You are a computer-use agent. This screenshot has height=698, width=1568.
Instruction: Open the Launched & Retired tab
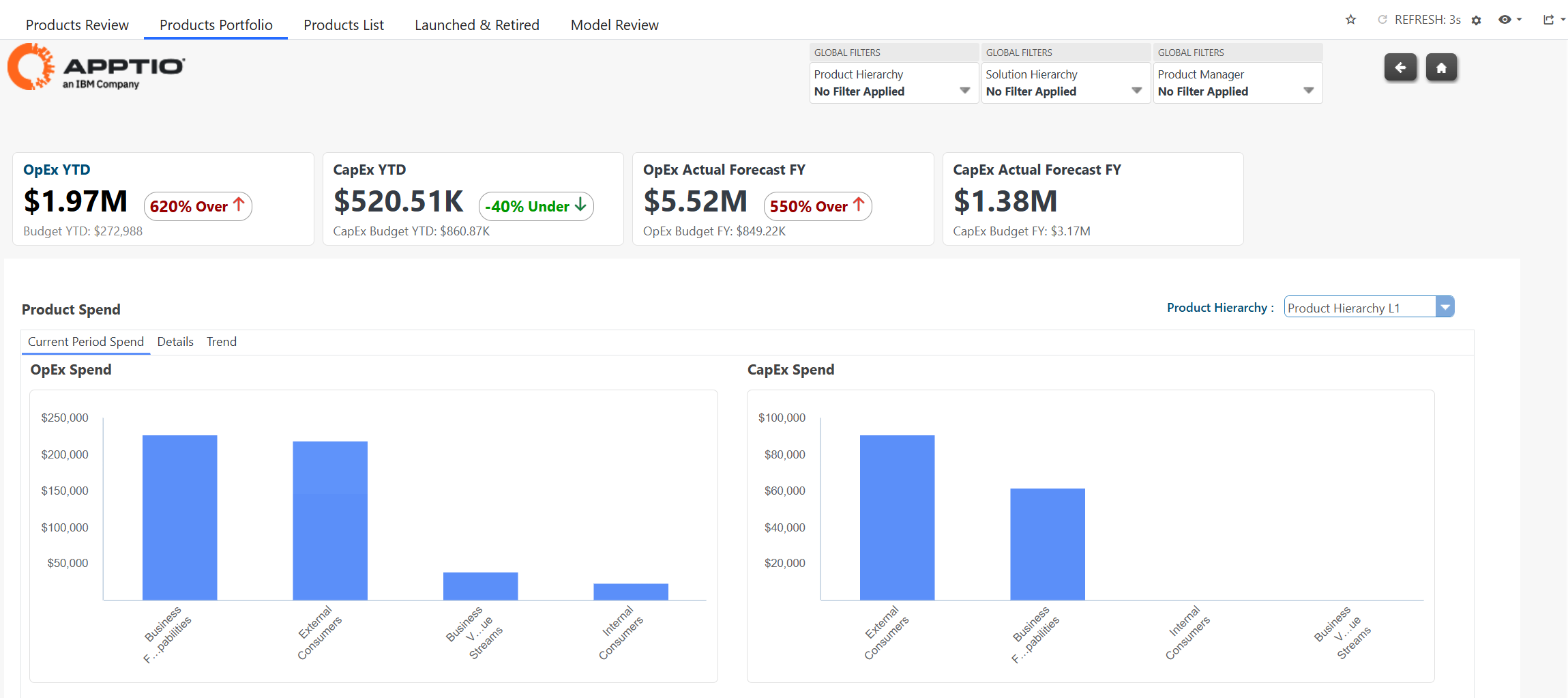[477, 25]
